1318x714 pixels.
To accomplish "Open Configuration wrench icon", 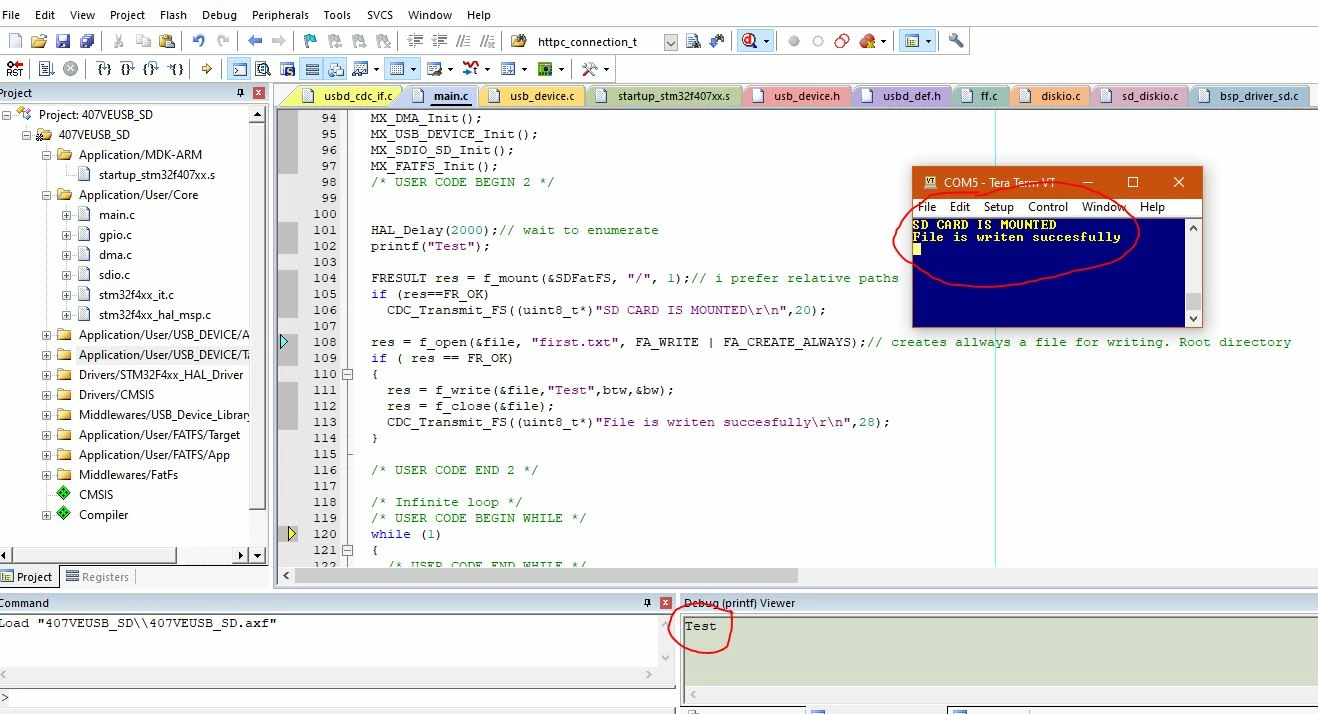I will click(x=956, y=41).
